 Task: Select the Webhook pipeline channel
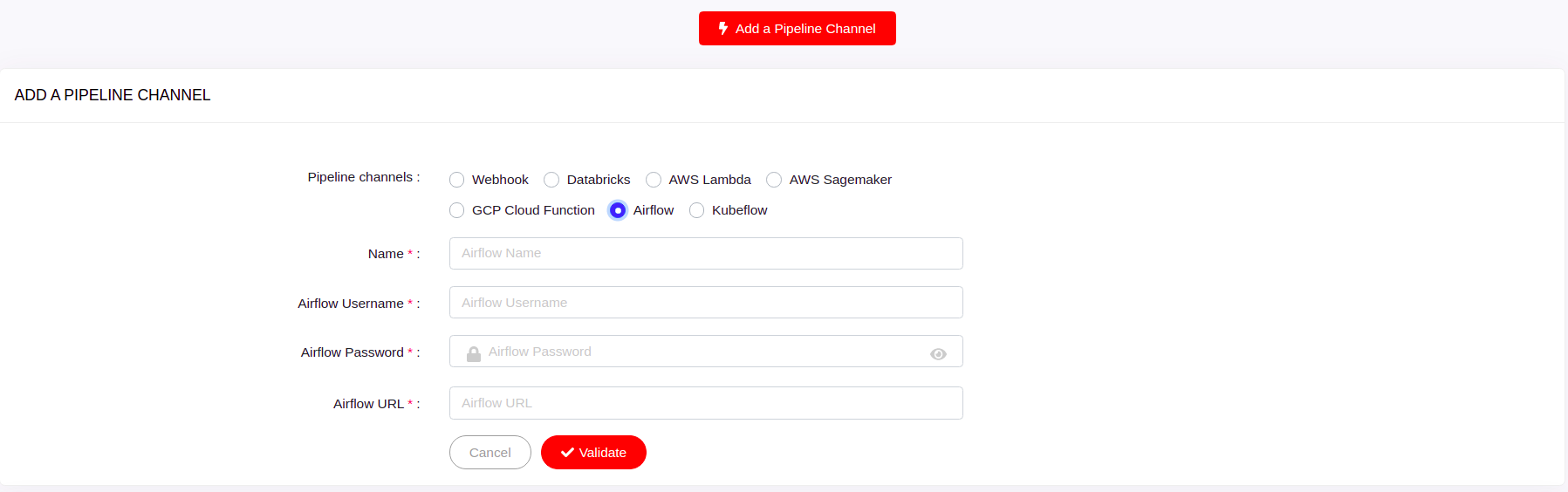[x=457, y=180]
